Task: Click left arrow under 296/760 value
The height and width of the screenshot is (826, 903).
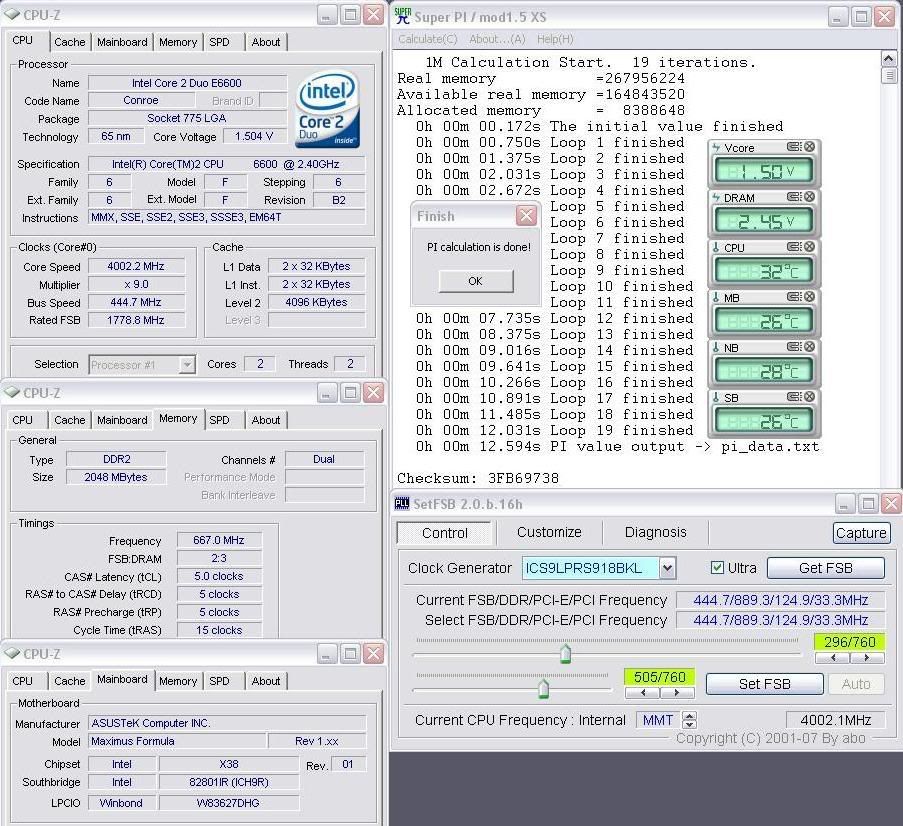Action: pyautogui.click(x=833, y=657)
